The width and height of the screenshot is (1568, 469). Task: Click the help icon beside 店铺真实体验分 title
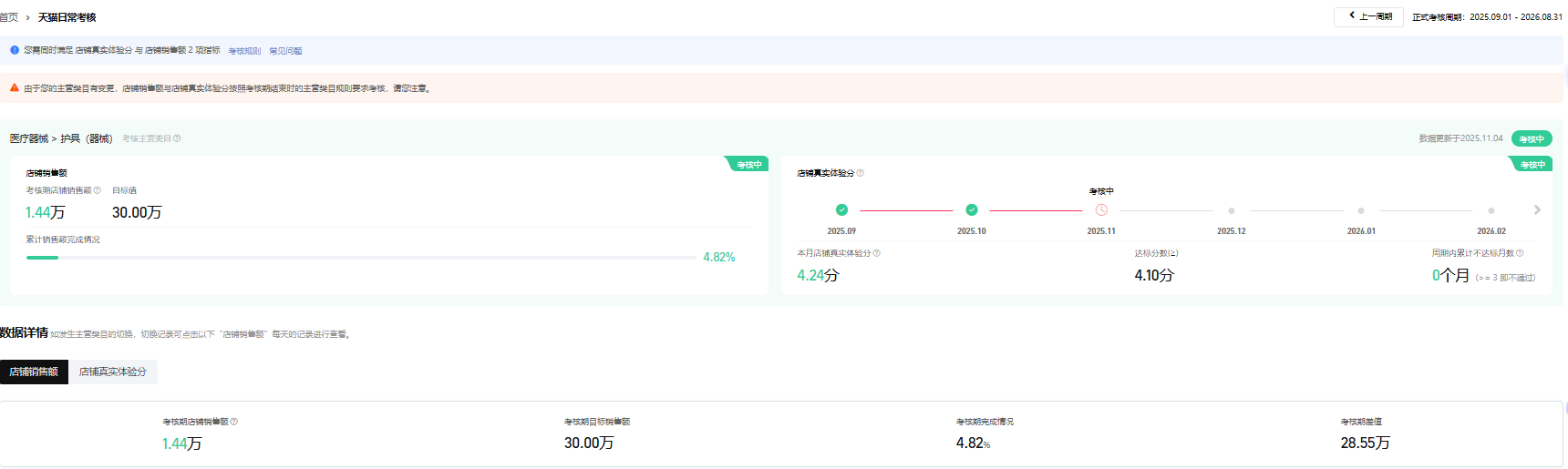pos(861,173)
